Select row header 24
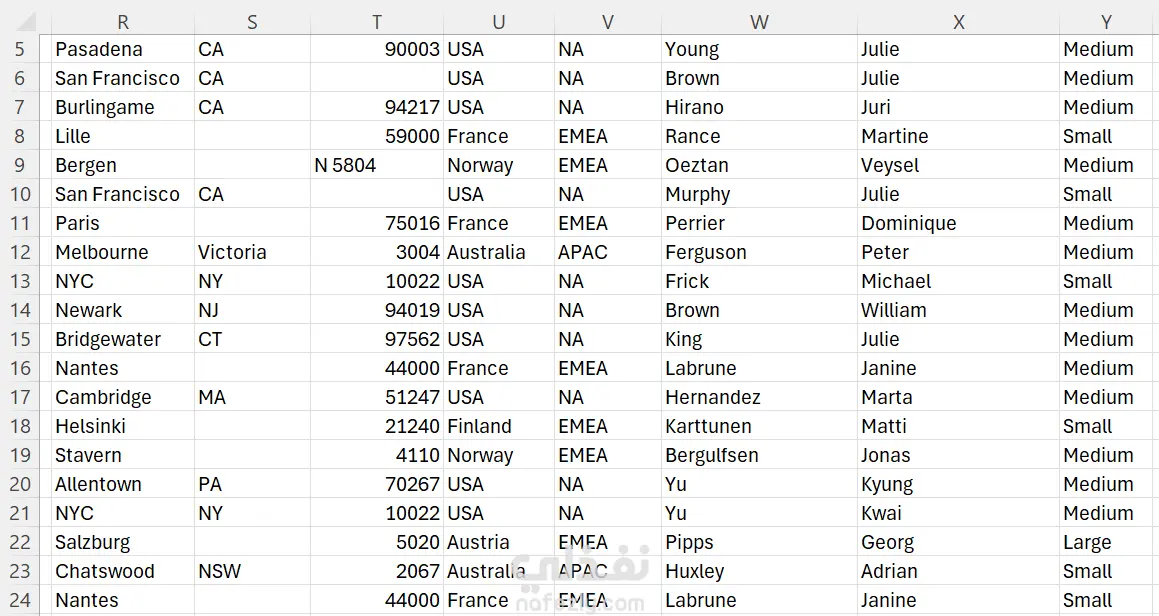This screenshot has height=616, width=1159. [20, 600]
